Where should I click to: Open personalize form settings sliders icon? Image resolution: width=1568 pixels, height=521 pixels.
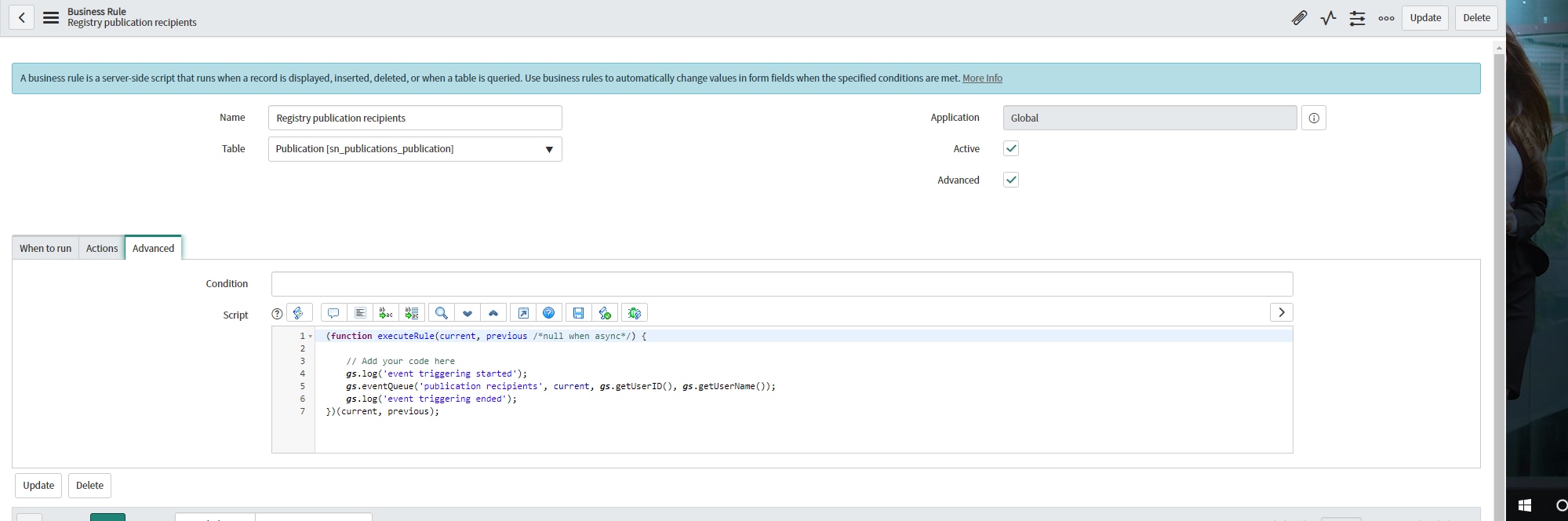pos(1357,18)
